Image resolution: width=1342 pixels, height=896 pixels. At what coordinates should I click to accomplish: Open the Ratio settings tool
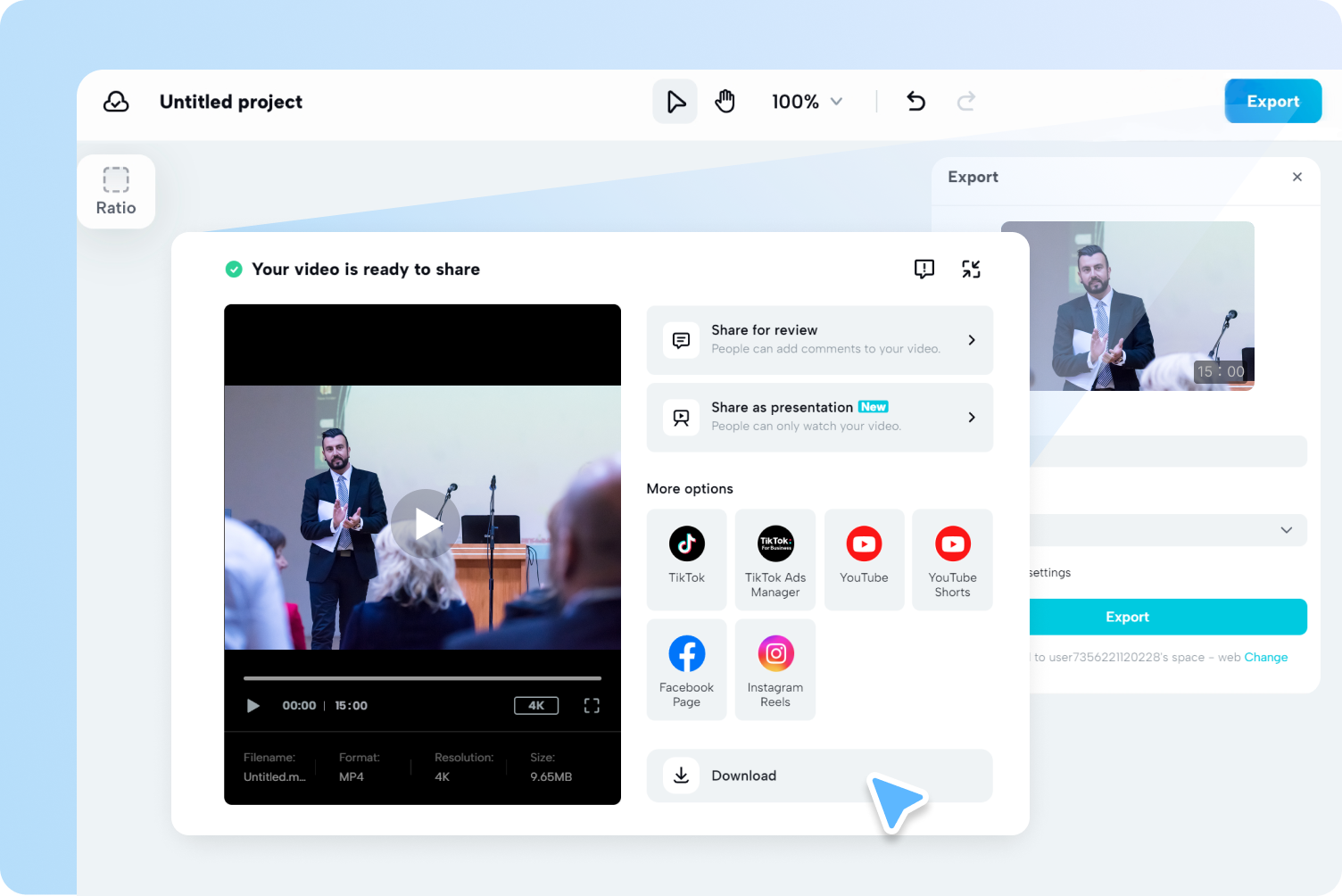[116, 190]
